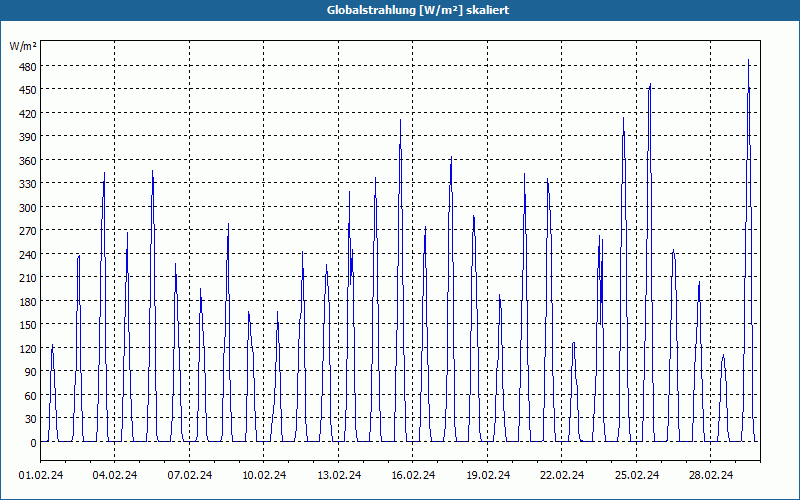Click the date label '25.02.24'
This screenshot has width=800, height=500.
(x=637, y=475)
